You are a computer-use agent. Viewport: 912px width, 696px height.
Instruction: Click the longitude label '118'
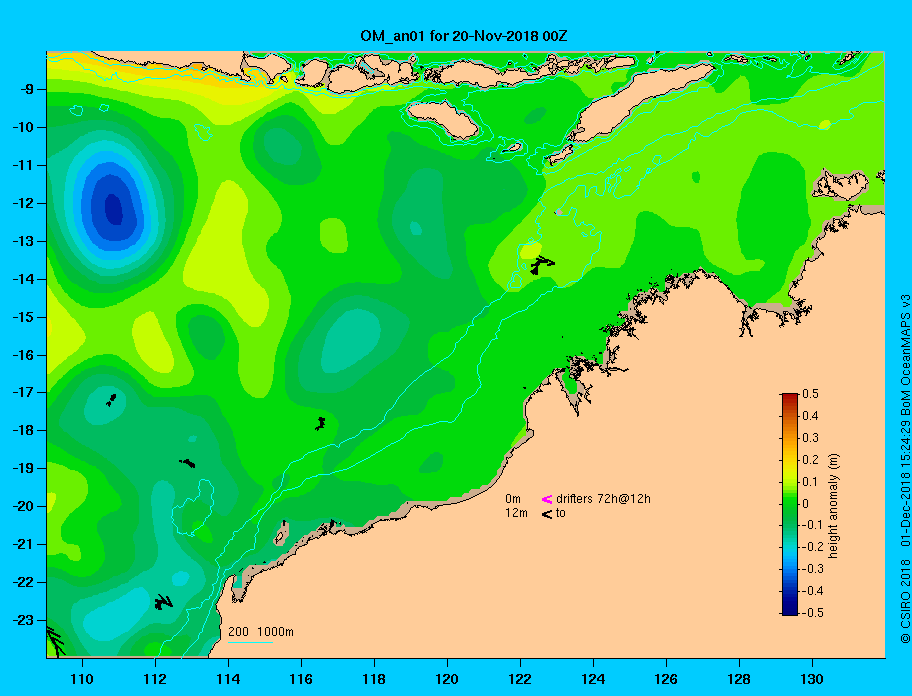pos(374,679)
